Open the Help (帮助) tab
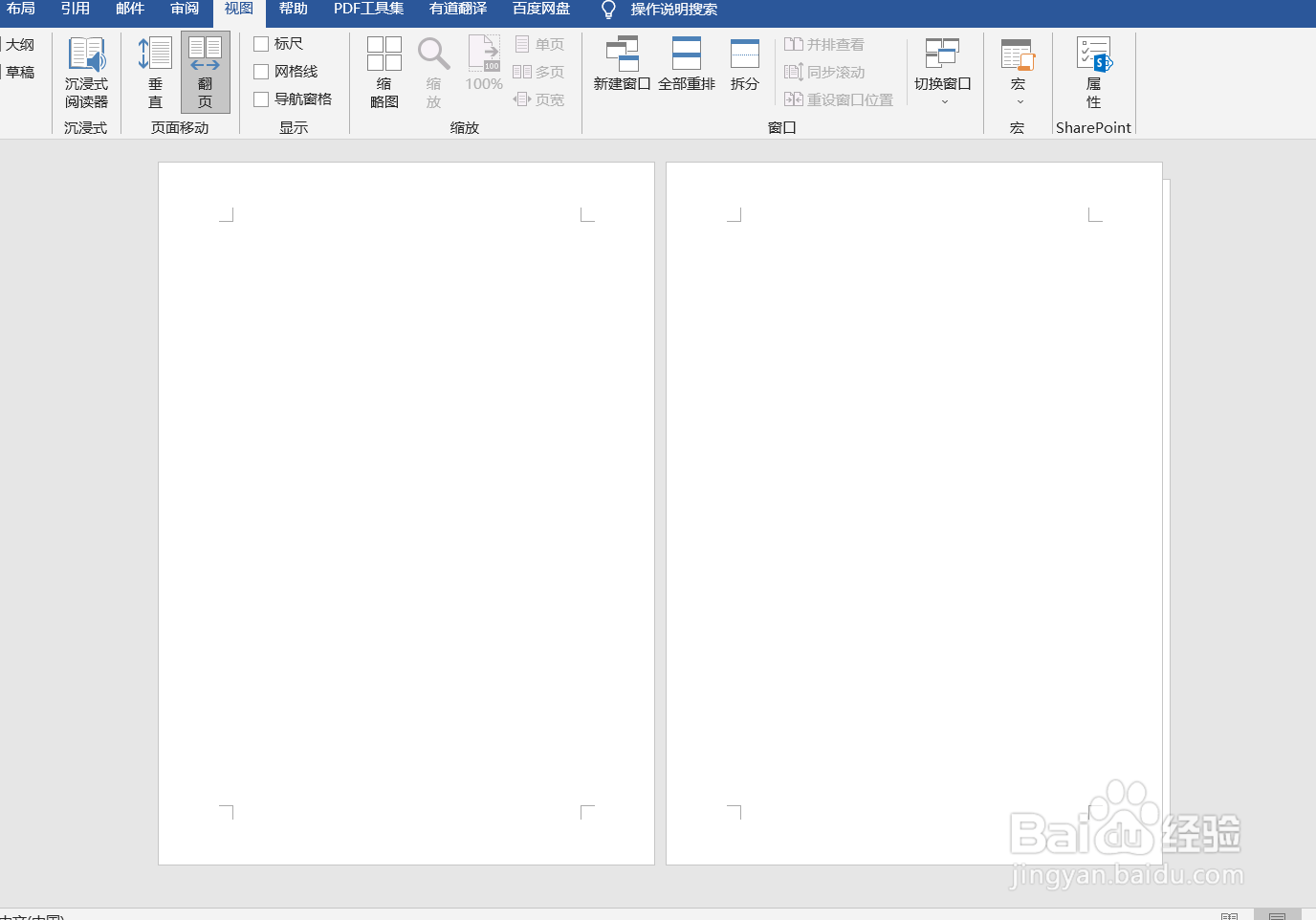1316x920 pixels. point(294,9)
